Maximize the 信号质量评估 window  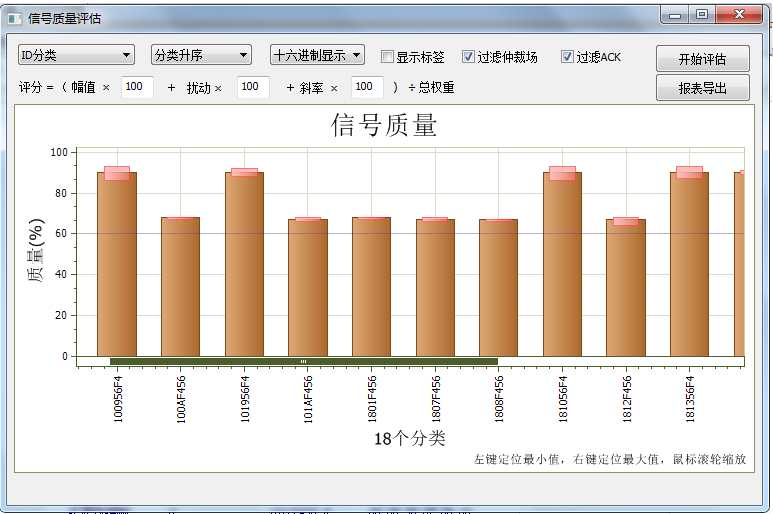(702, 14)
